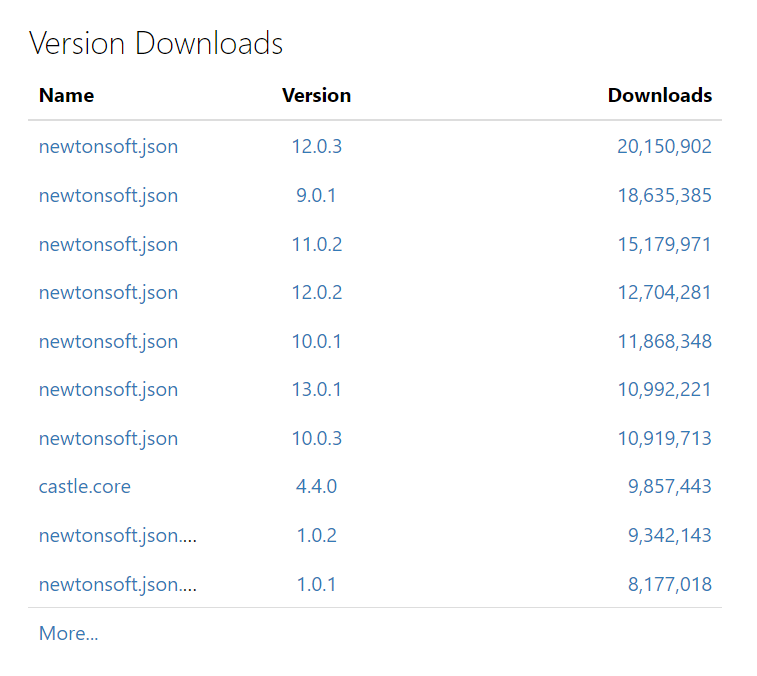Open newtonsoft.json link in 13.0.1 row
The width and height of the screenshot is (757, 676).
pos(108,390)
